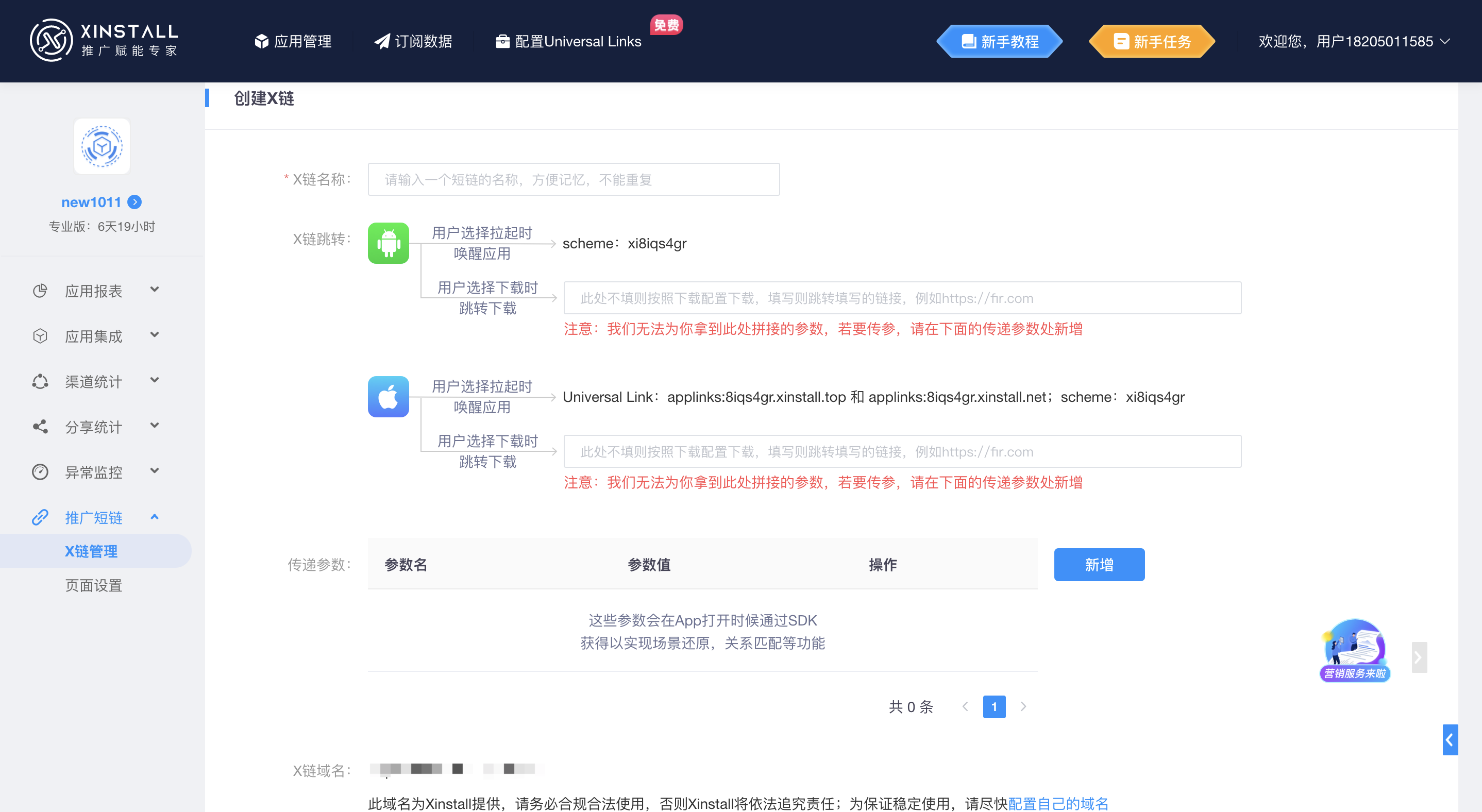Click the 参数值 column header
This screenshot has height=812, width=1482.
tap(649, 565)
